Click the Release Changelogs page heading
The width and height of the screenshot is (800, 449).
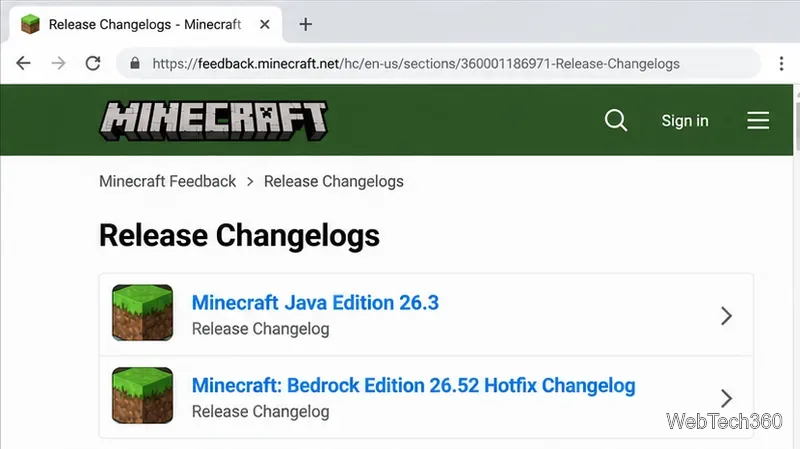(239, 235)
